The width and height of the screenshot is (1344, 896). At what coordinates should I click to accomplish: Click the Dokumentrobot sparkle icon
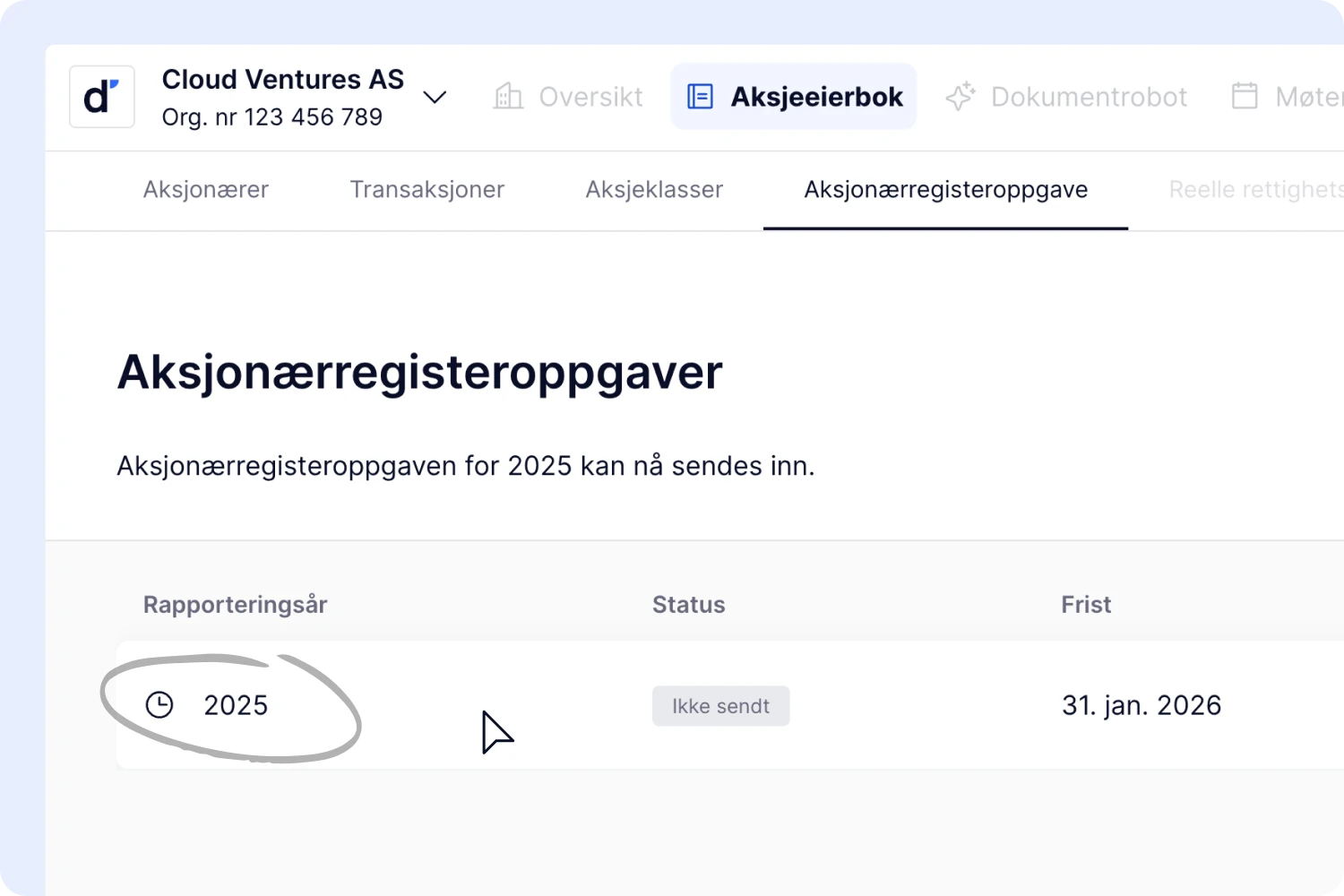(961, 97)
